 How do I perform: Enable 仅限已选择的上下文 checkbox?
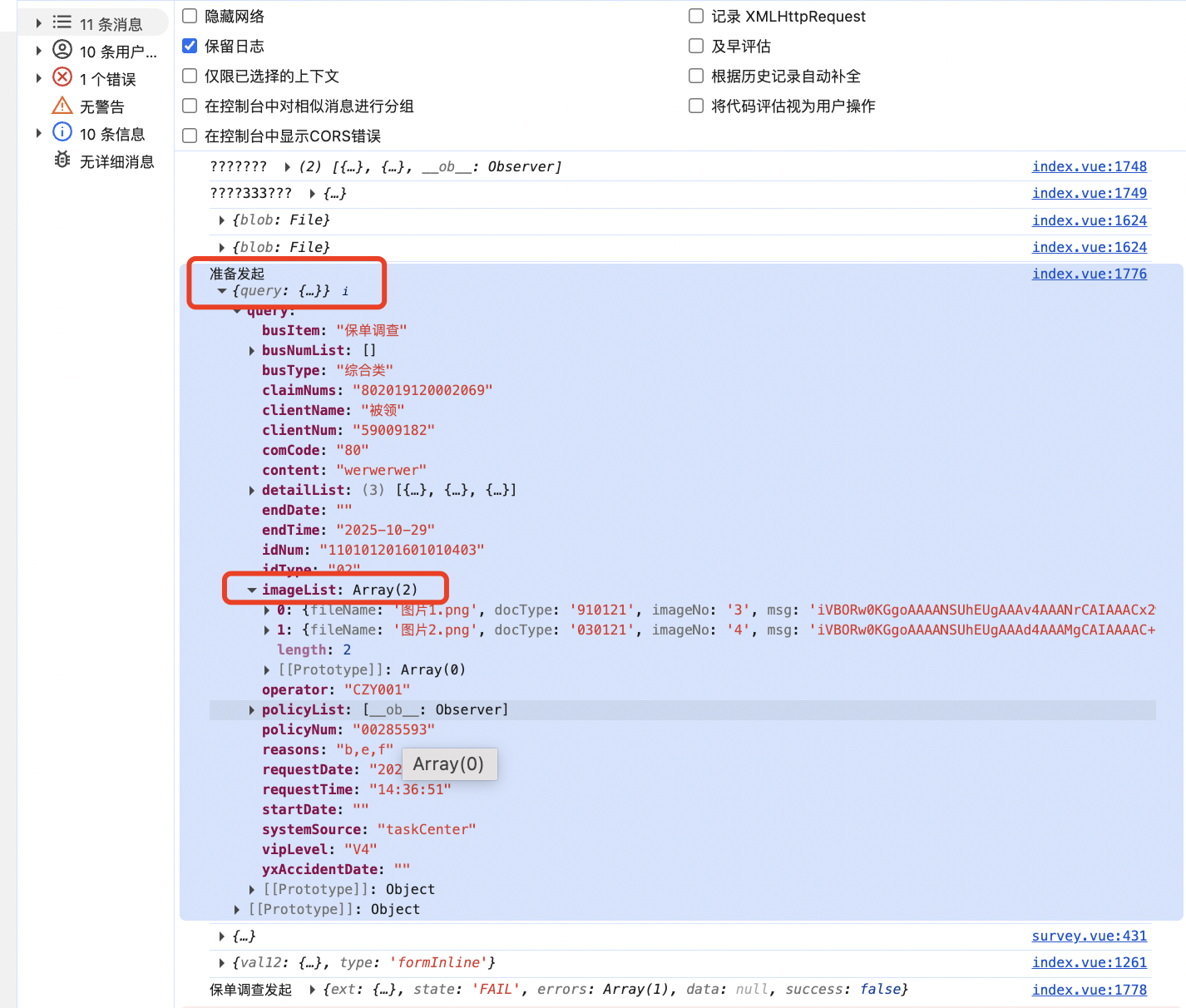click(x=190, y=76)
